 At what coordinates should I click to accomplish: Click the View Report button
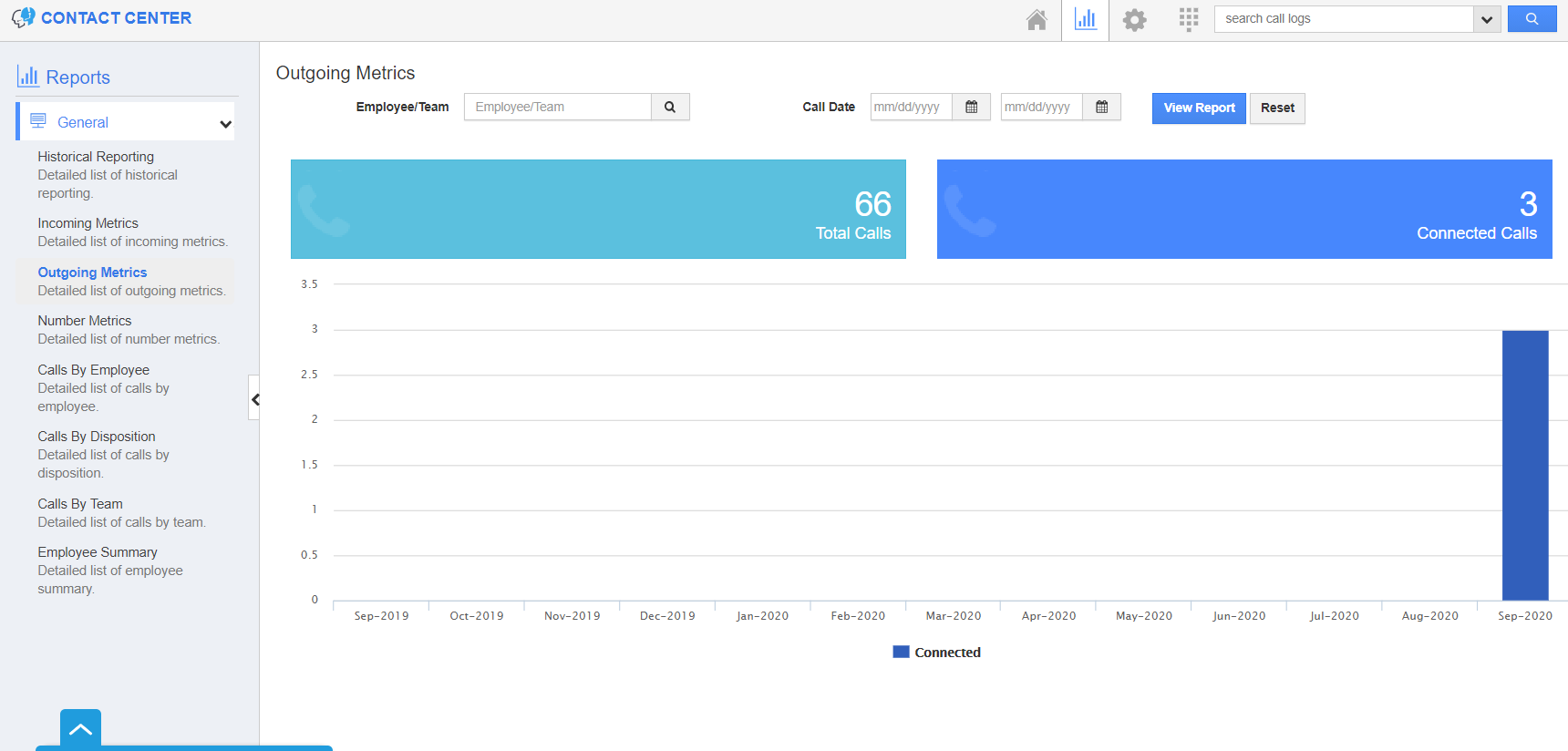(1199, 108)
